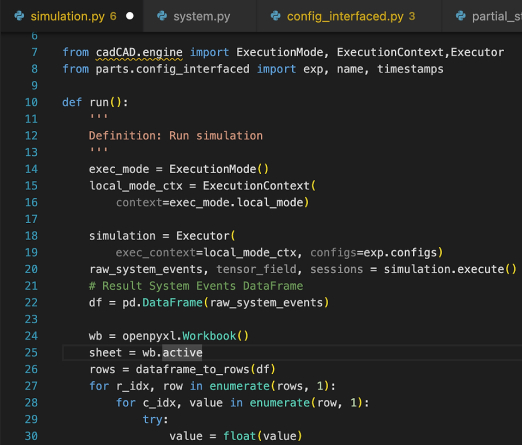522x445 pixels.
Task: Click the highlighted word active
Action: pos(182,353)
